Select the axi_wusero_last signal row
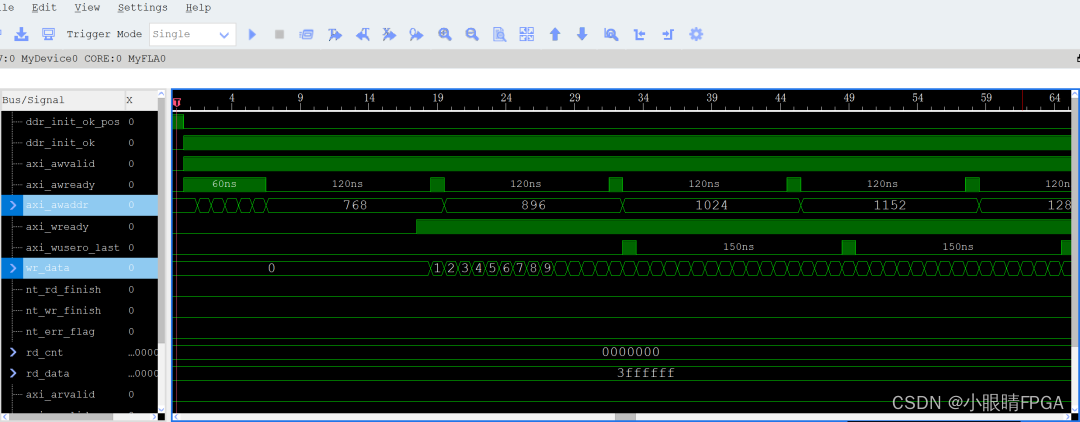 (x=79, y=247)
